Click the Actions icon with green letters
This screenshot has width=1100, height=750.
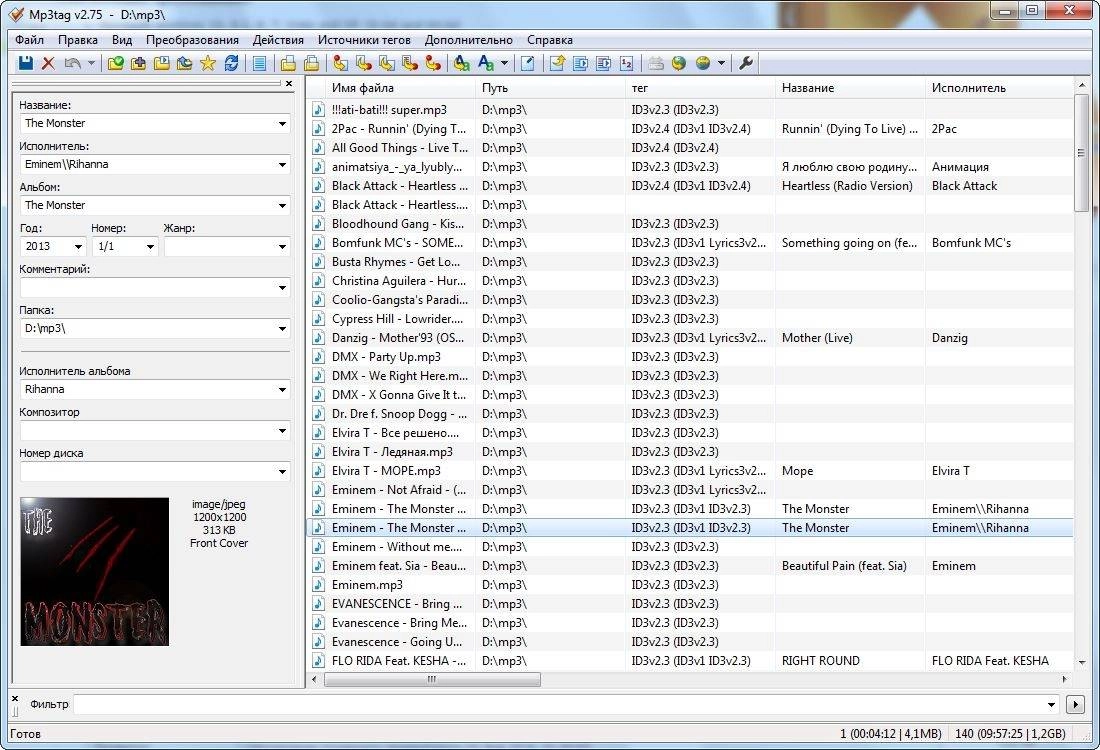462,63
